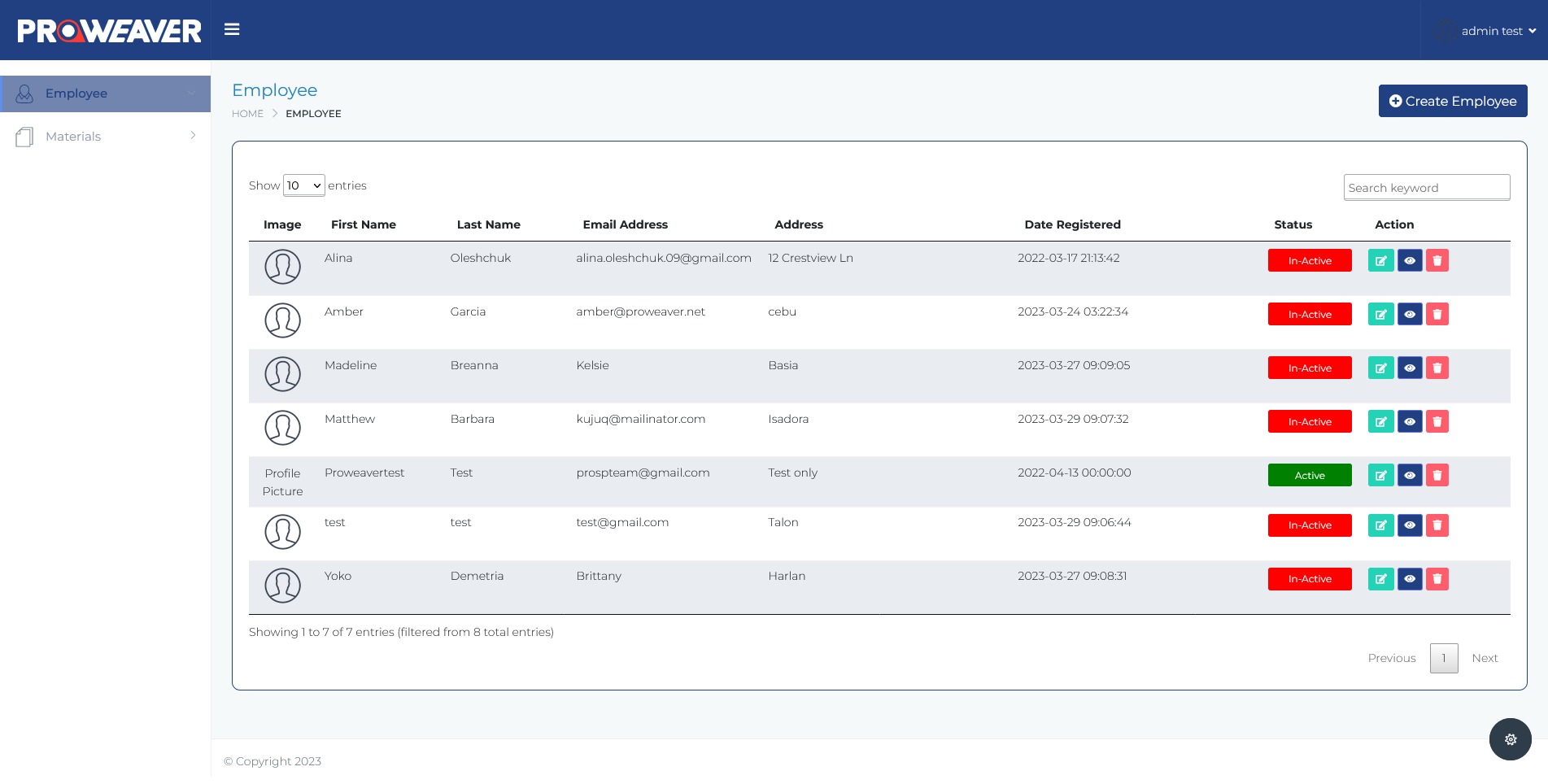Delete the Amber Garcia entry
The height and width of the screenshot is (784, 1548).
tap(1437, 314)
